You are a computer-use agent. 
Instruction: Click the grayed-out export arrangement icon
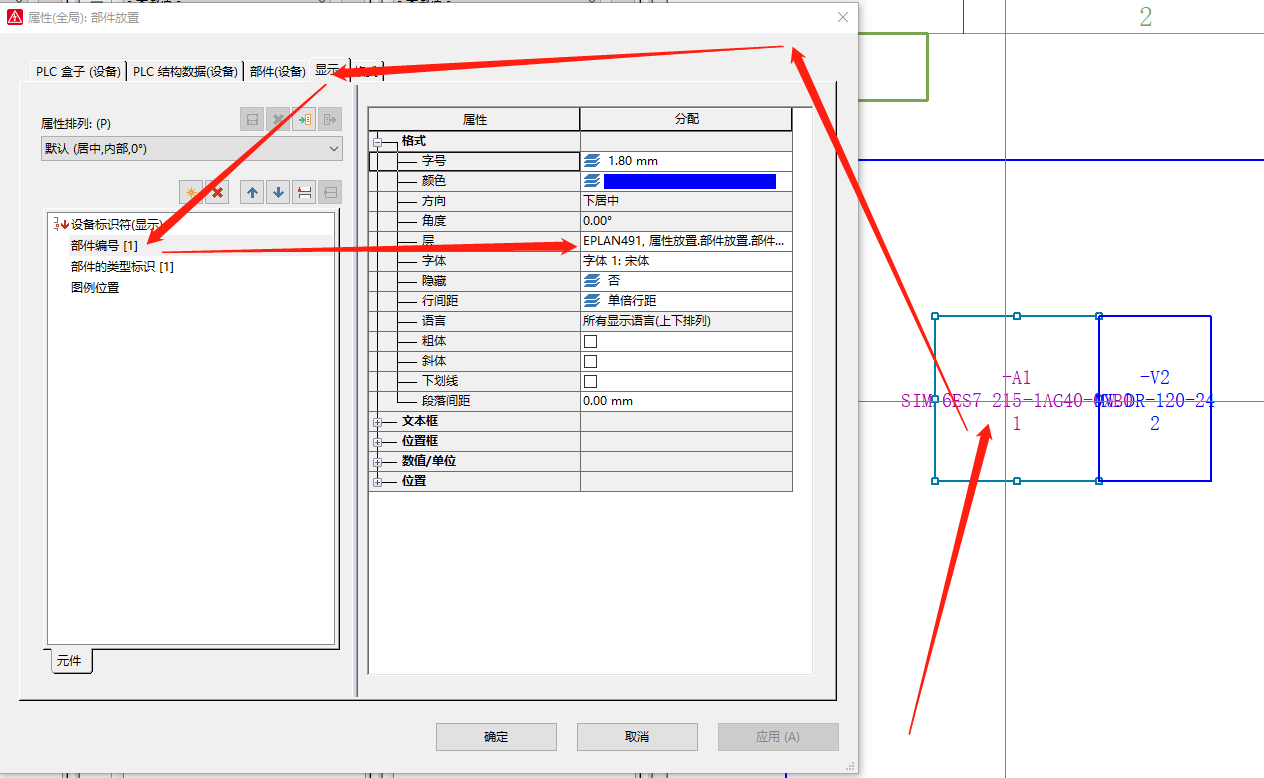coord(330,120)
